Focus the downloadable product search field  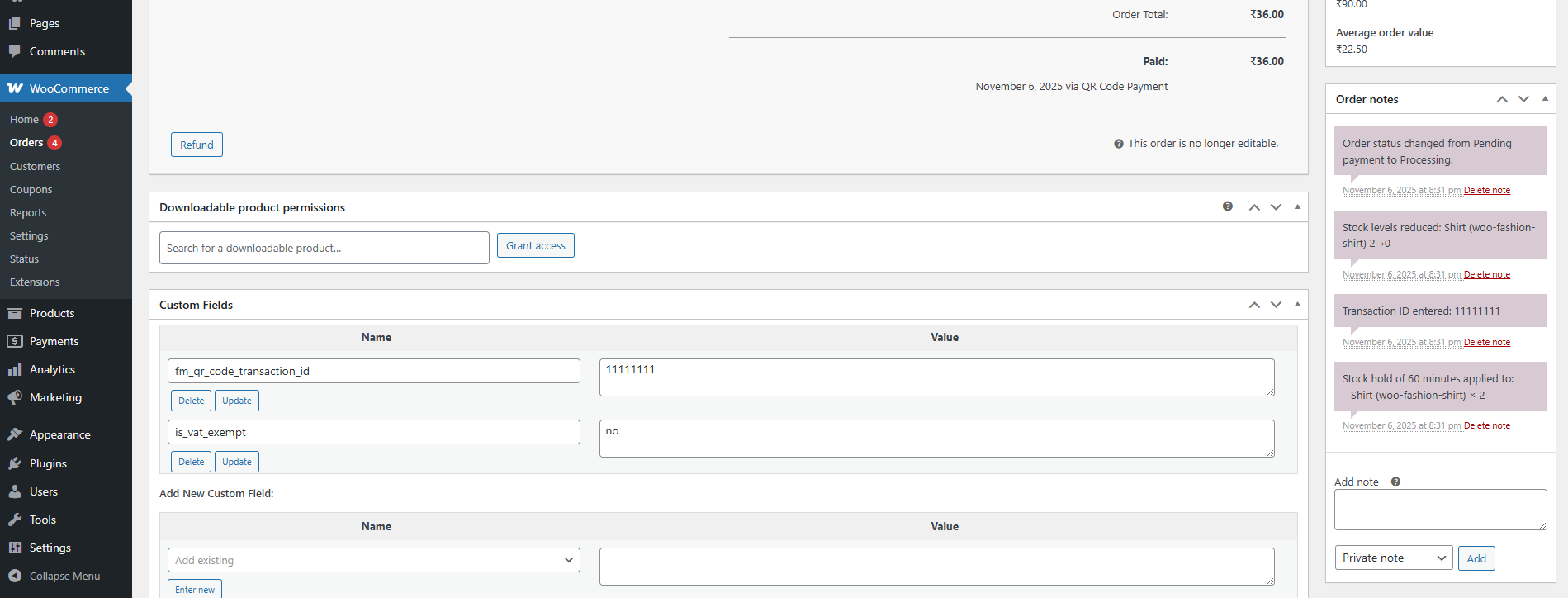324,248
